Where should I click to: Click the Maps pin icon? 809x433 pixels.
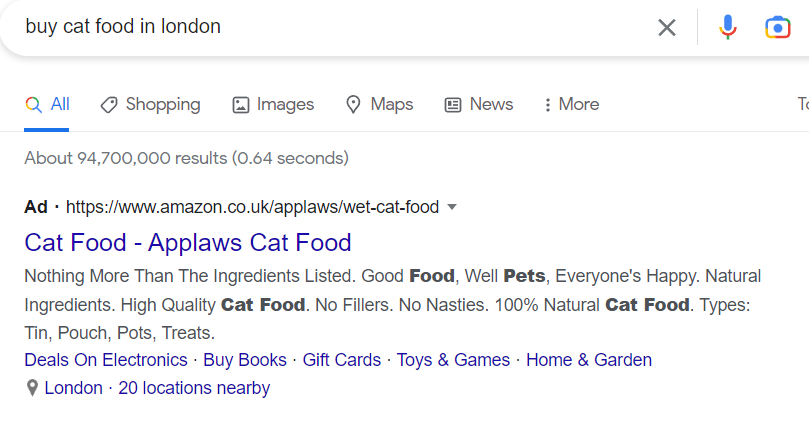(353, 104)
